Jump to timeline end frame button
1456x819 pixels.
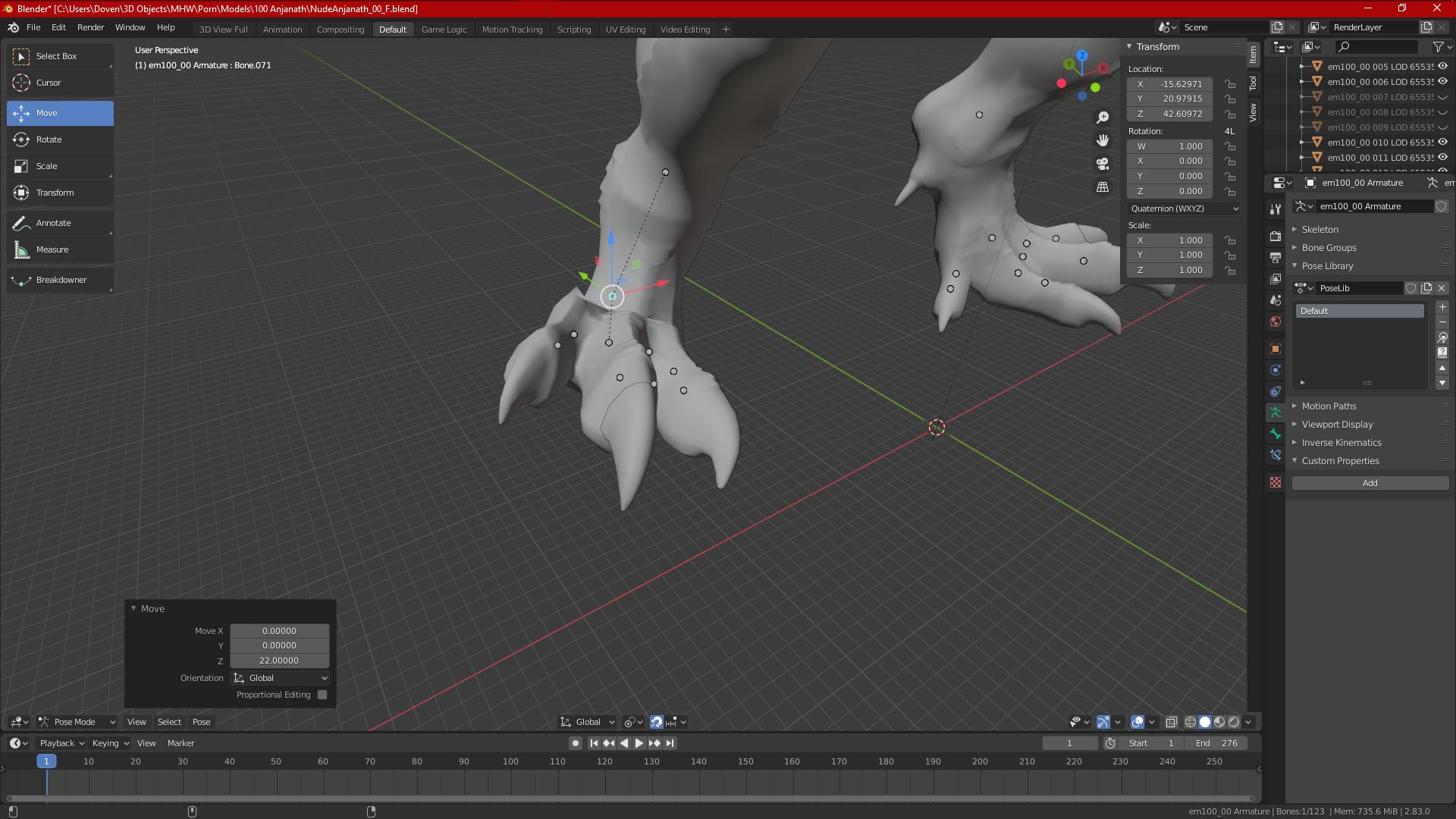pyautogui.click(x=670, y=743)
